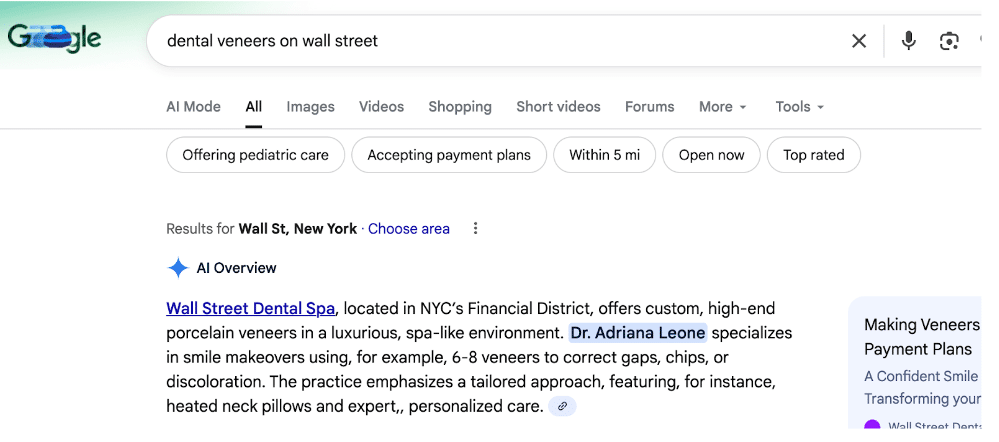Open the Videos tab
999x442 pixels.
tap(381, 107)
